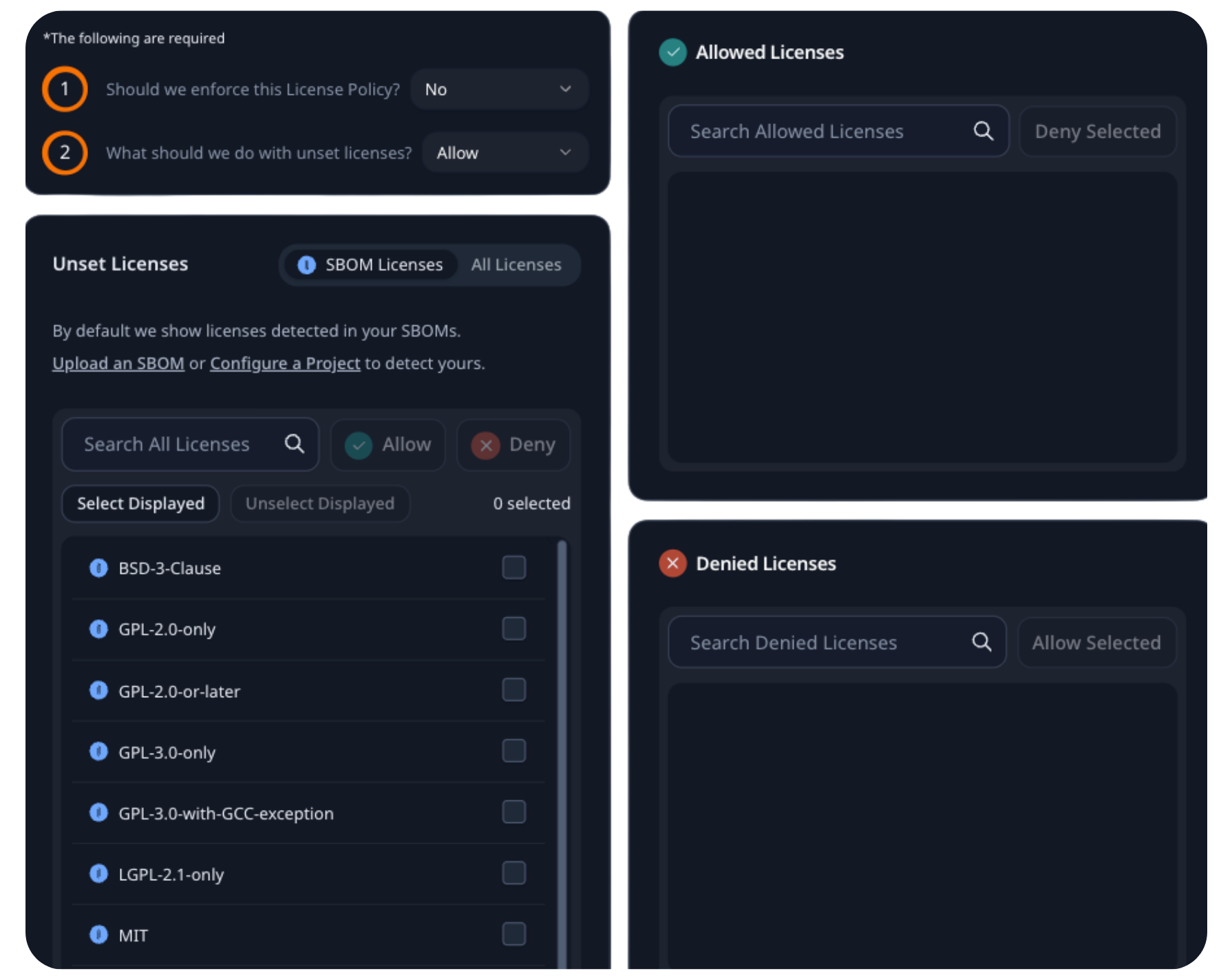Click the info icon next to BSD-3-Clause

click(x=98, y=568)
